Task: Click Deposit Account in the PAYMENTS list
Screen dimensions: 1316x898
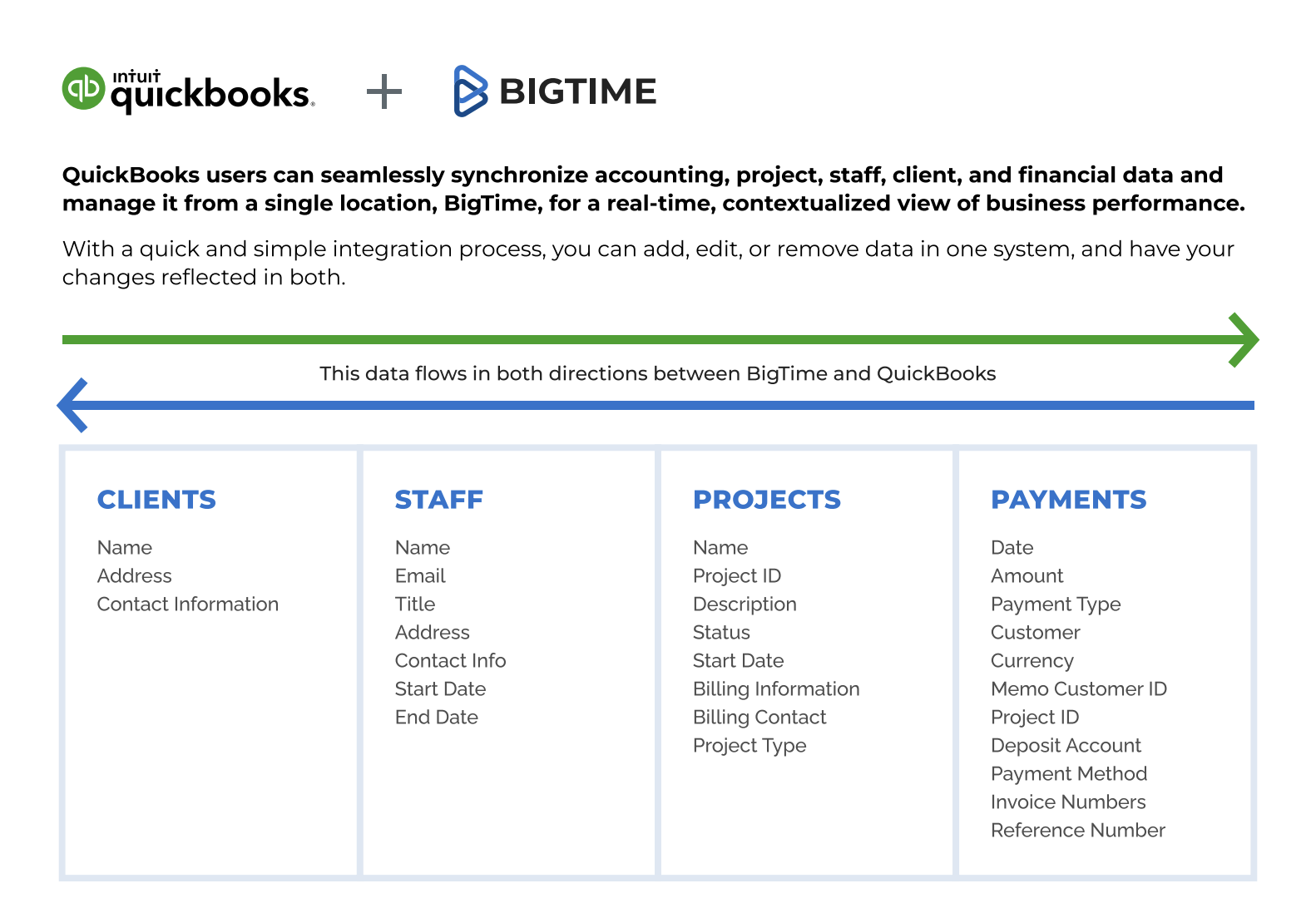Action: (x=1066, y=746)
